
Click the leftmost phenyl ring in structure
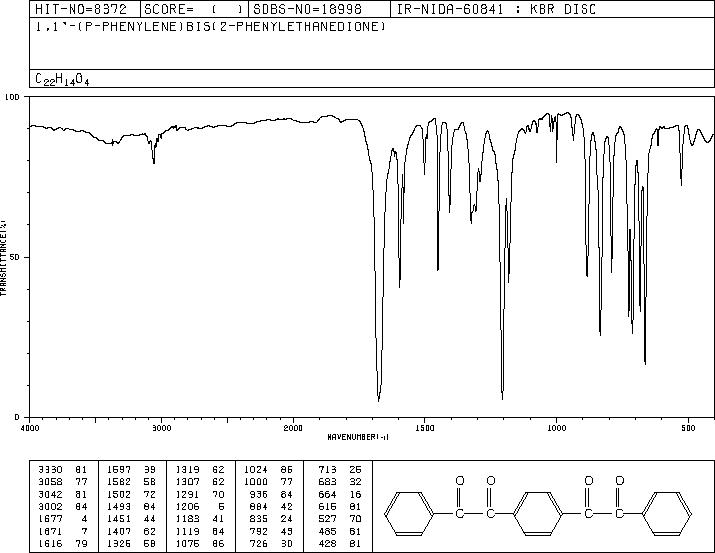pyautogui.click(x=409, y=513)
